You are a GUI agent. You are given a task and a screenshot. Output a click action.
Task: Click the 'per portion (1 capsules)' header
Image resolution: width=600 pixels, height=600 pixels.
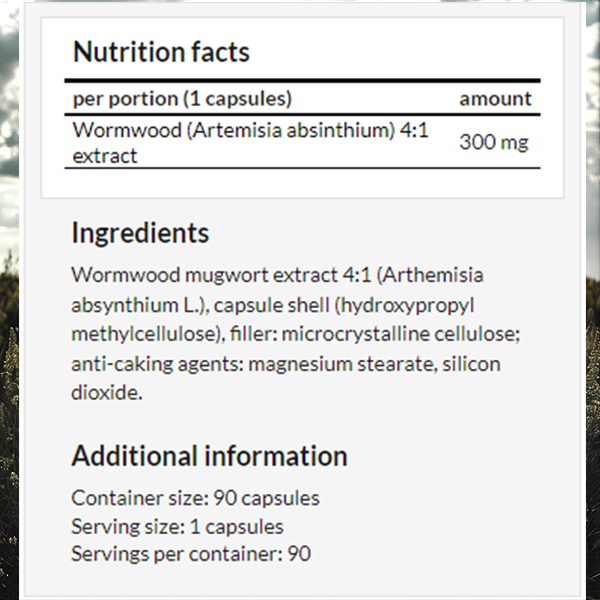click(x=182, y=99)
